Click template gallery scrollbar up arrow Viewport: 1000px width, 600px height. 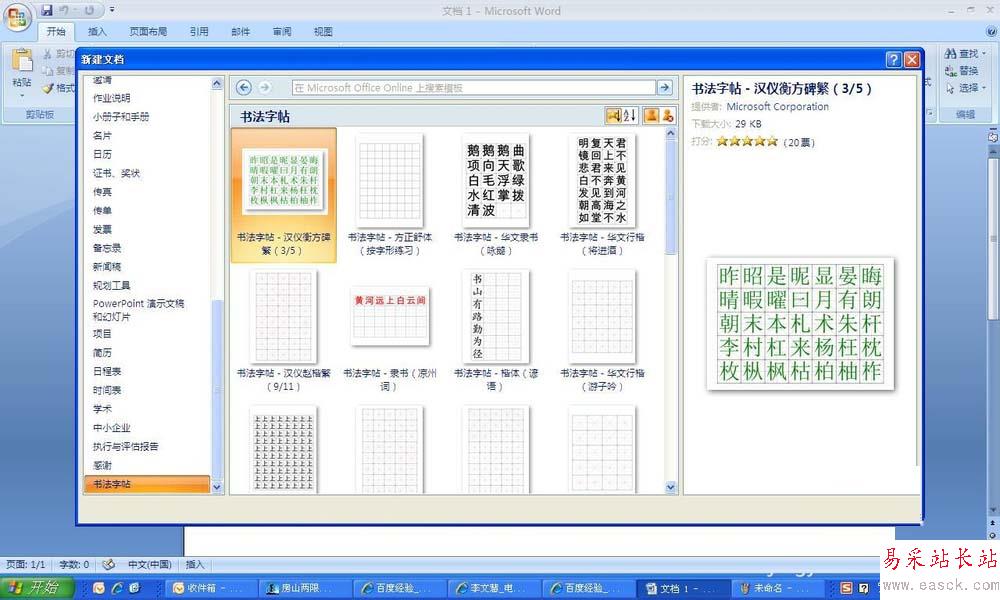pos(670,133)
